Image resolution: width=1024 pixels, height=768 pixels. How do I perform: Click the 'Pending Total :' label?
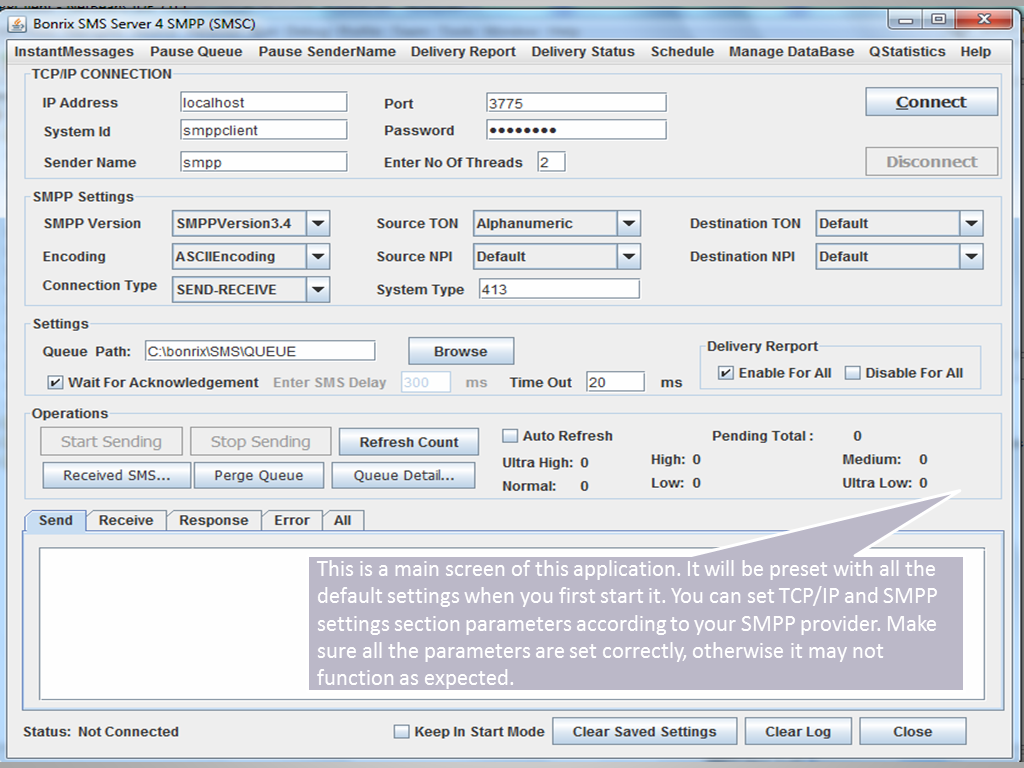tap(763, 436)
